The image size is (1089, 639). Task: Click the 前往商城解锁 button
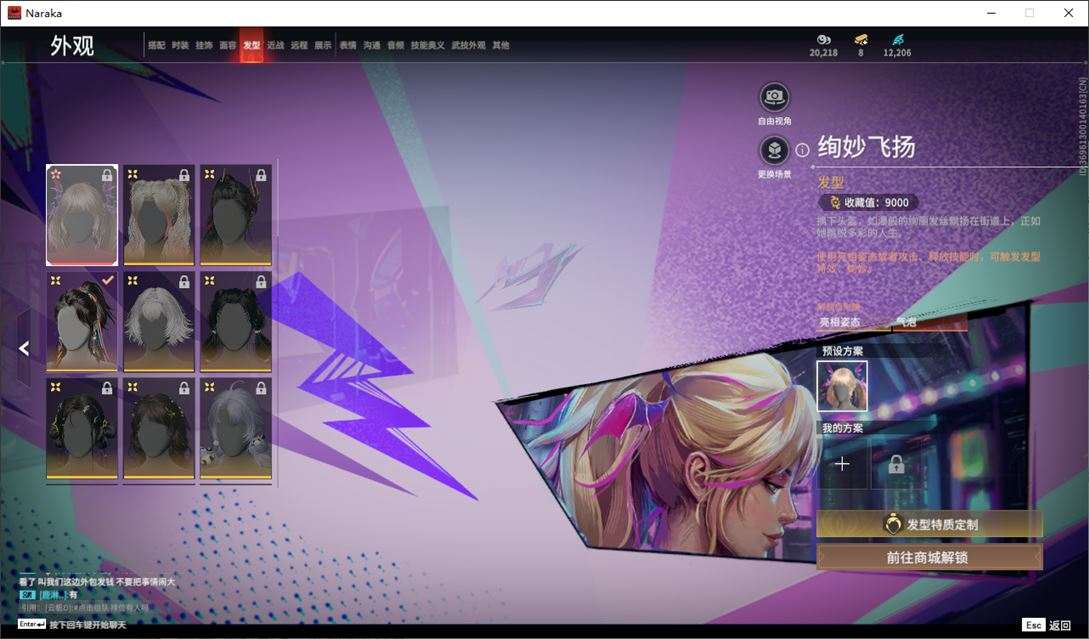929,557
